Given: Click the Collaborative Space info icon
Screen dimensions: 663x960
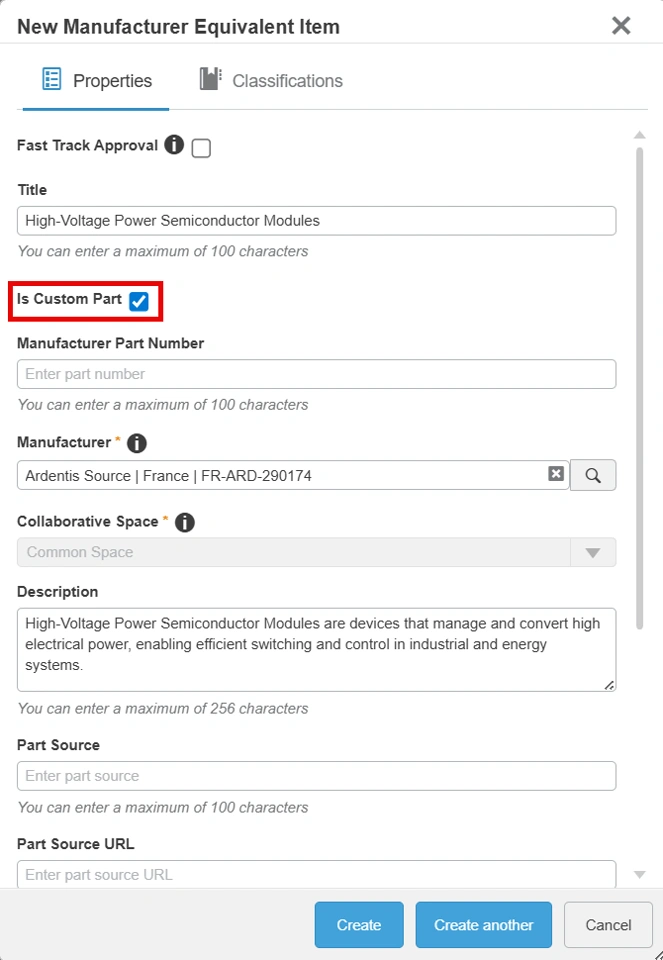Looking at the screenshot, I should (185, 522).
